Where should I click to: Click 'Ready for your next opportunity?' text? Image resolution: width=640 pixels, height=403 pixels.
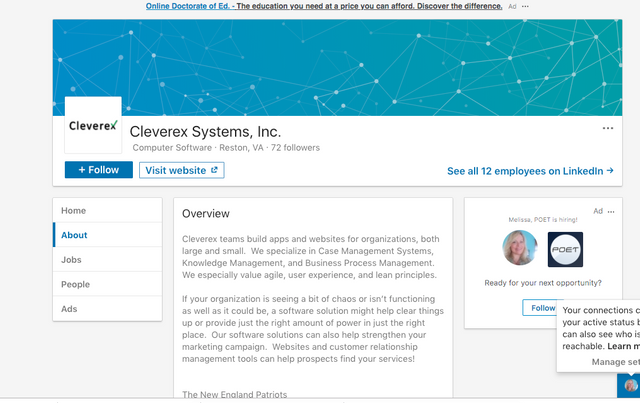(x=543, y=283)
